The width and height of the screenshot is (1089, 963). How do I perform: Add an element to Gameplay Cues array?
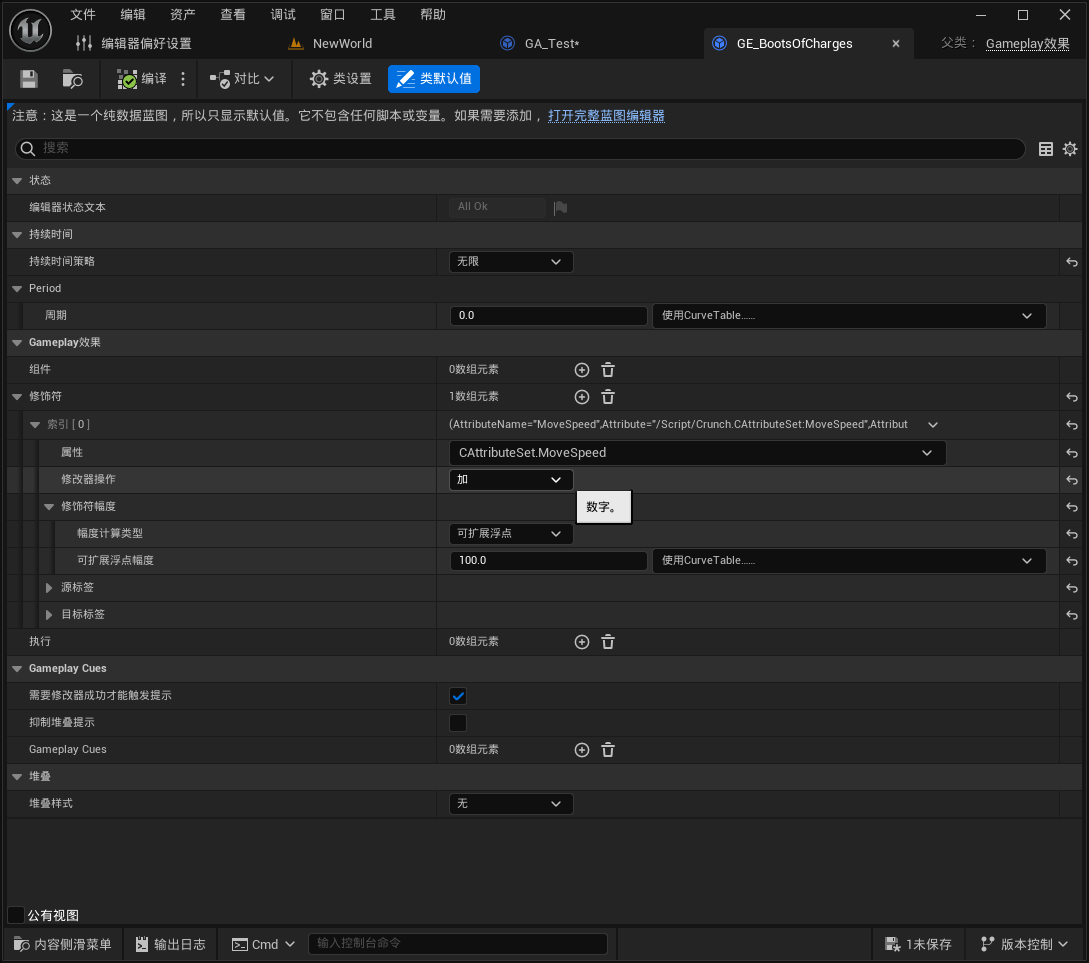(582, 750)
